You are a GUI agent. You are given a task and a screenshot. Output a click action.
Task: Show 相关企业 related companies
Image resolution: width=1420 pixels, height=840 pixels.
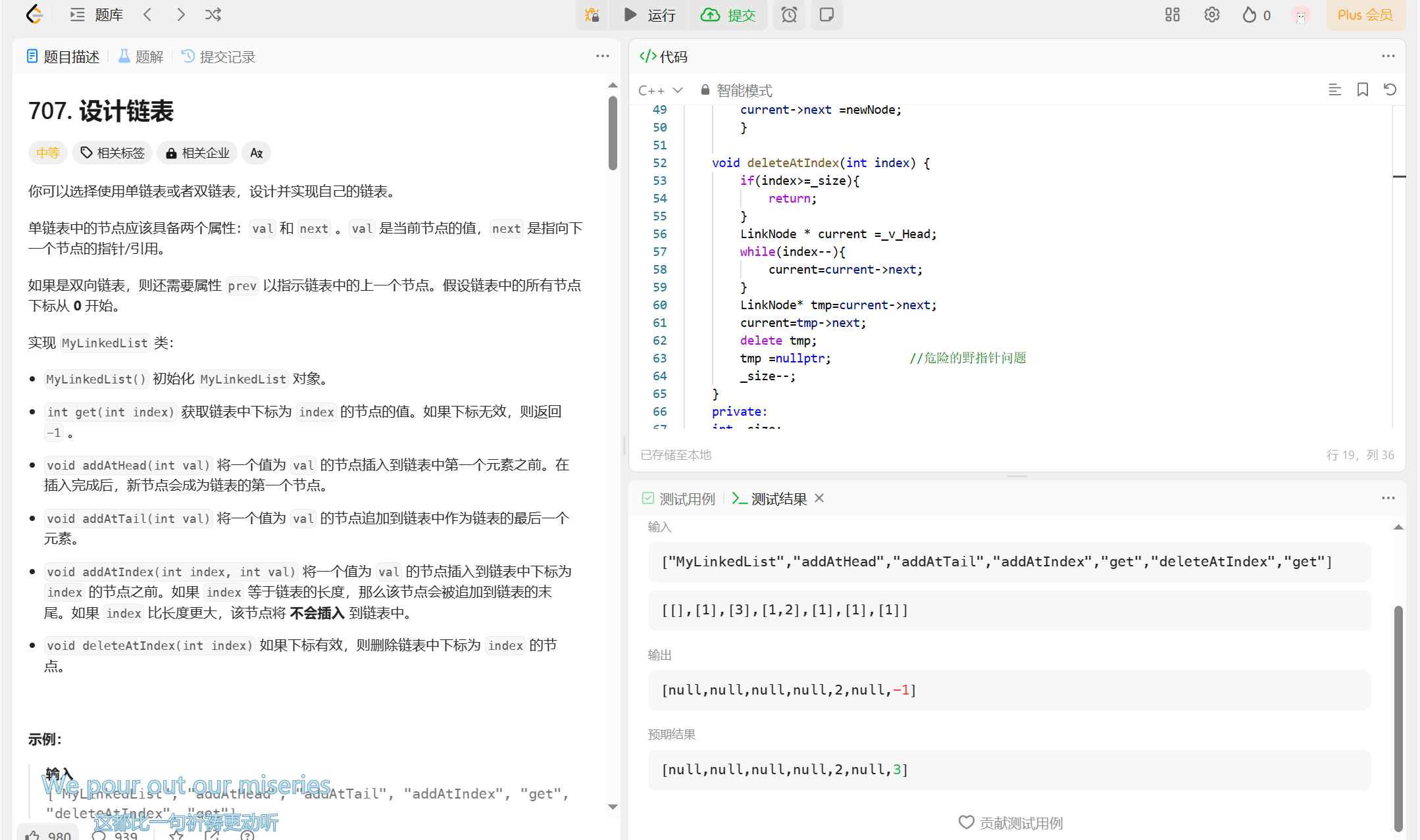point(197,153)
